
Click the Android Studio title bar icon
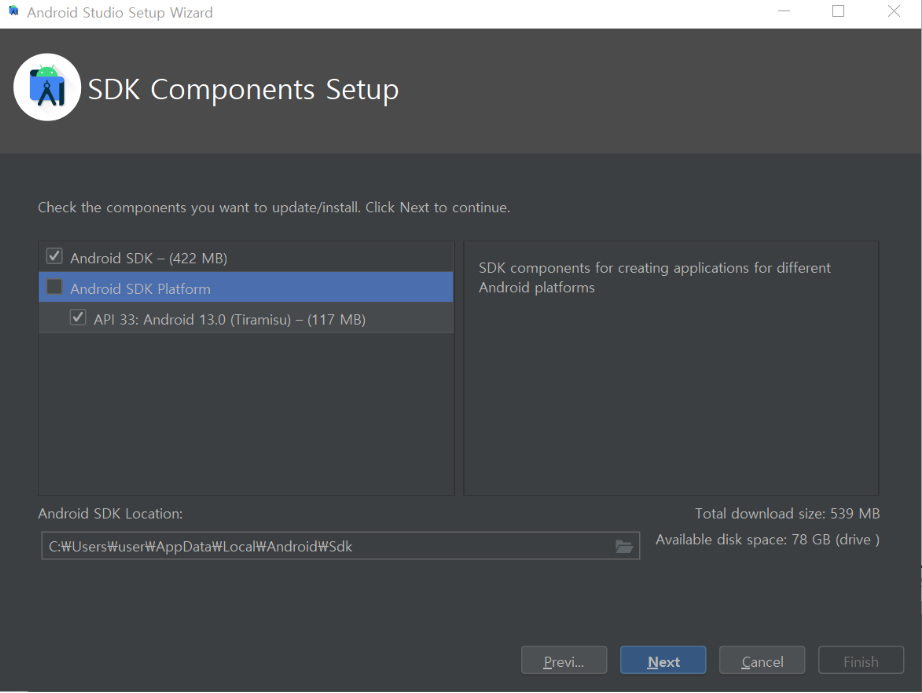pyautogui.click(x=13, y=11)
